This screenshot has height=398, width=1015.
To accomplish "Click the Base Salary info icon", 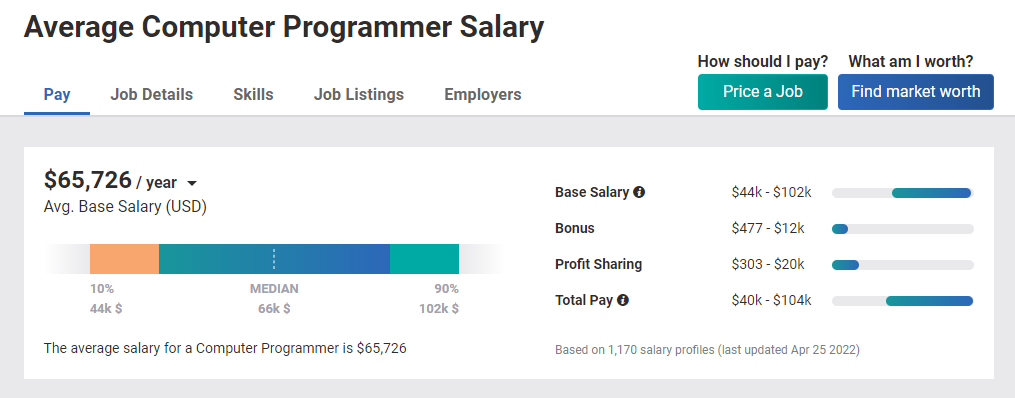I will tap(639, 192).
